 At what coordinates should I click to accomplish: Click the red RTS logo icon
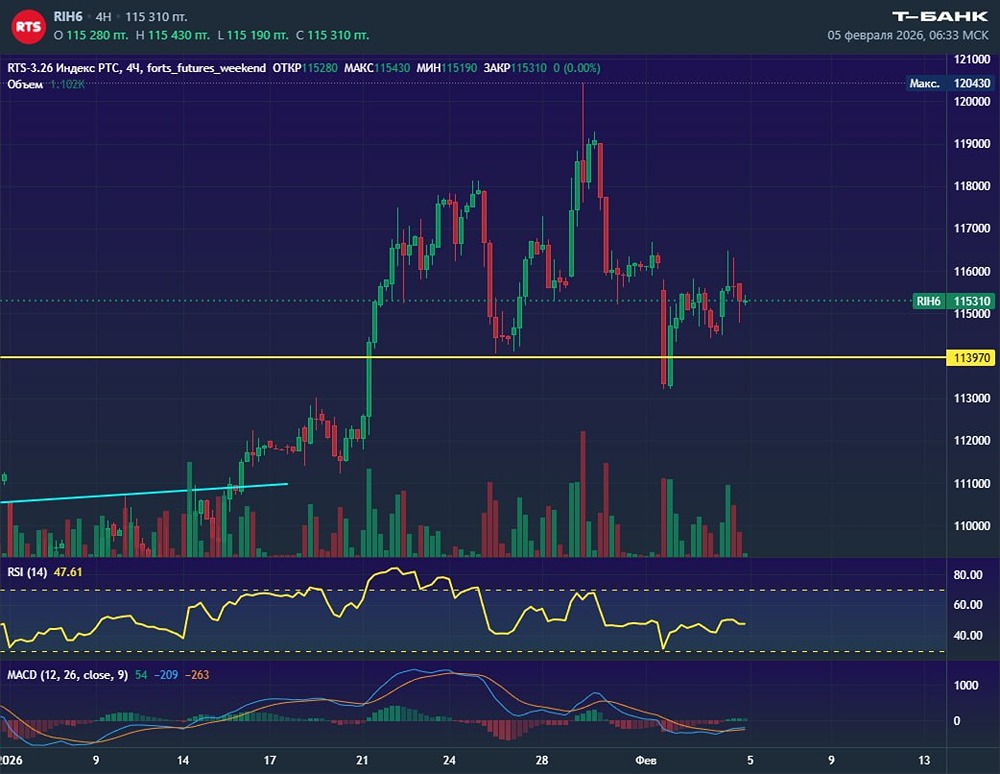30,26
